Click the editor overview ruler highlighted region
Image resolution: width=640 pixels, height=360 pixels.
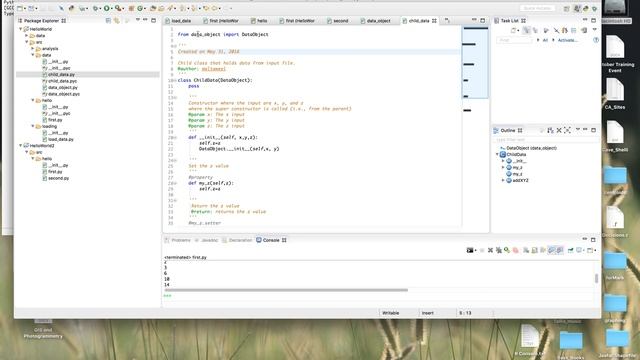475,62
